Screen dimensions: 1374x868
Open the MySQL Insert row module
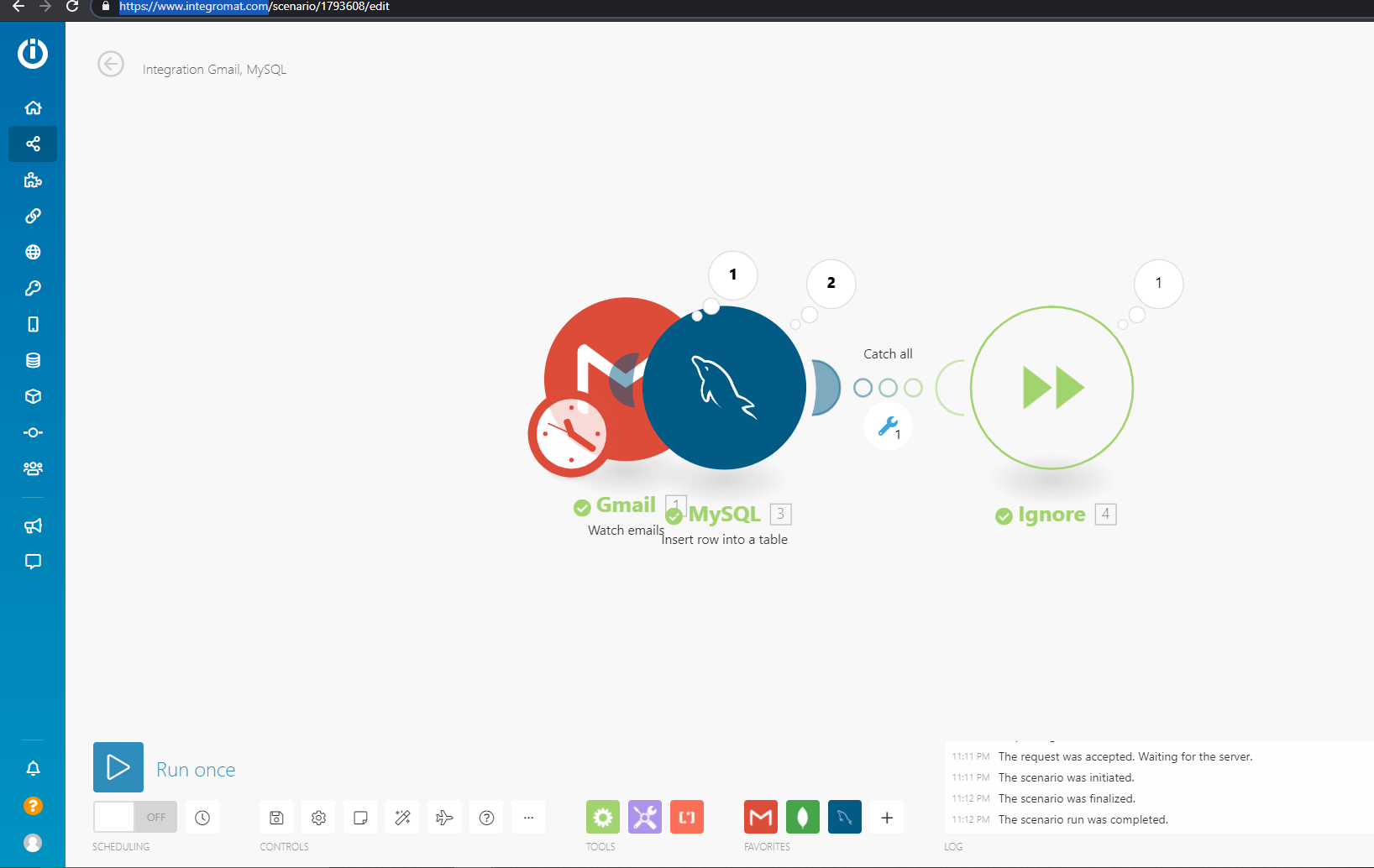(724, 388)
